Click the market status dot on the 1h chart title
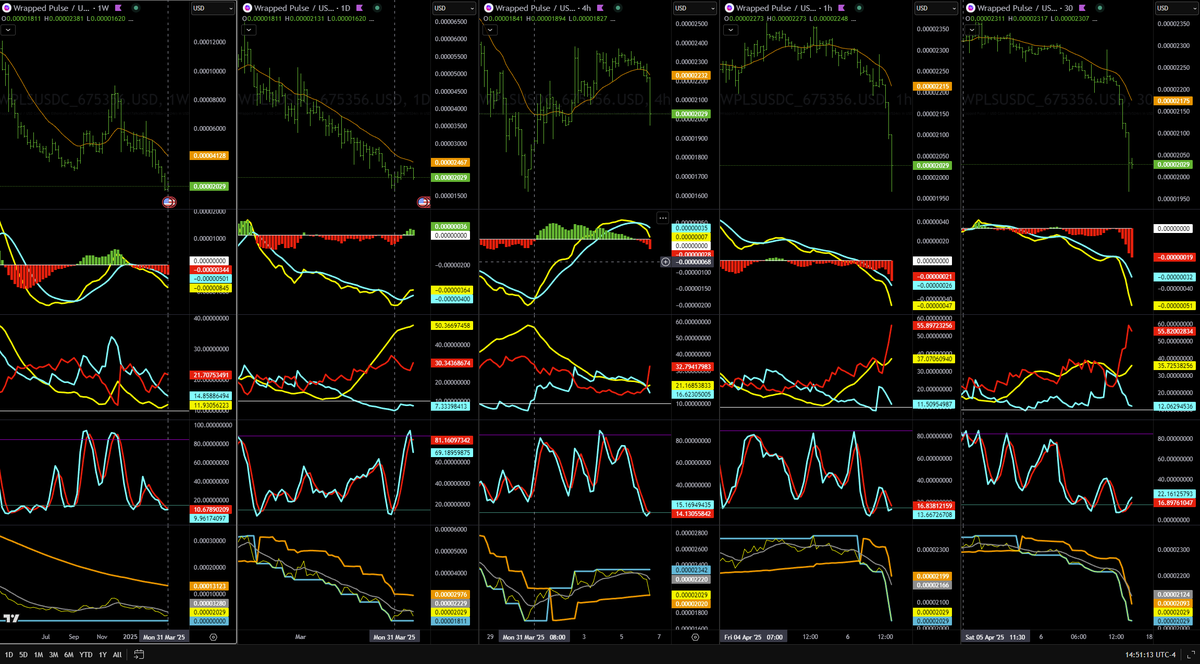 858,8
